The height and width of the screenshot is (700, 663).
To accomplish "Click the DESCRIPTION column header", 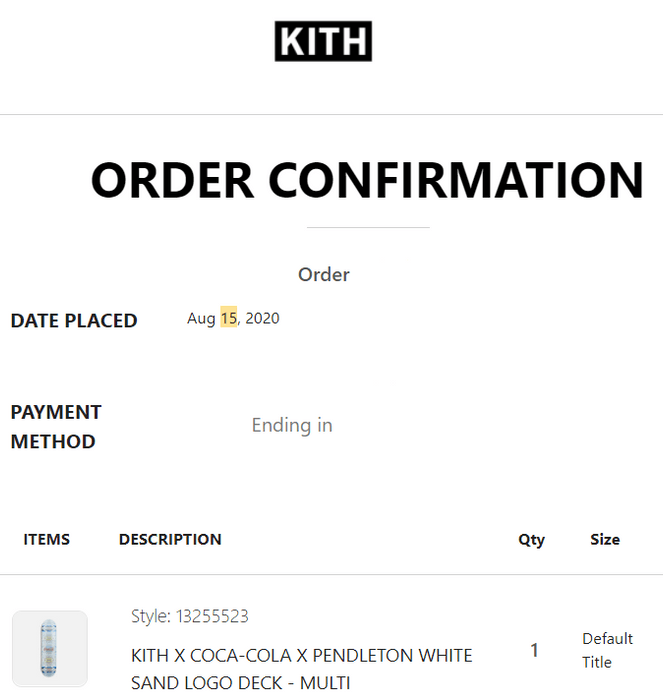I will pyautogui.click(x=170, y=539).
